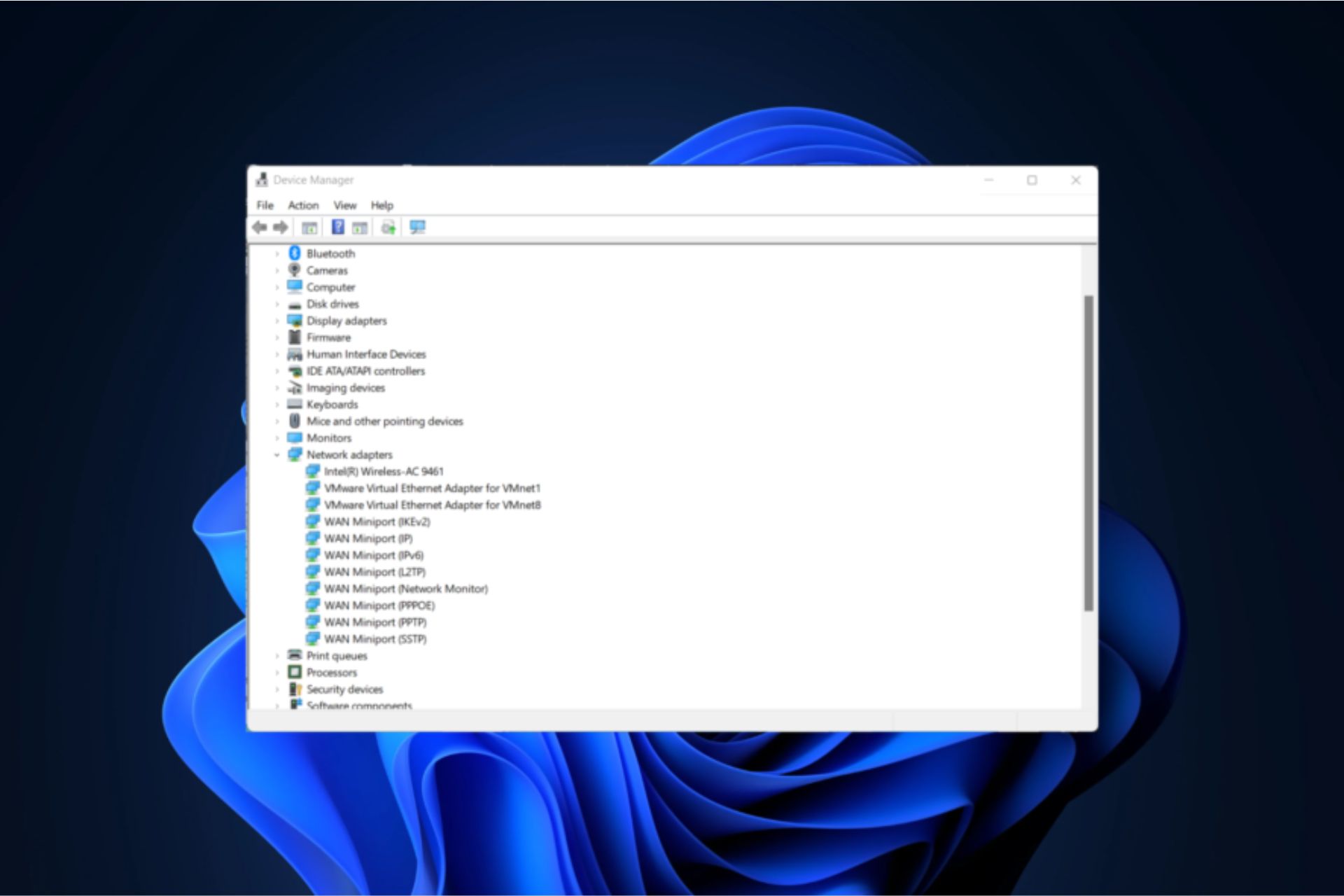The image size is (1344, 896).
Task: Expand the Display adapters node
Action: tap(277, 321)
